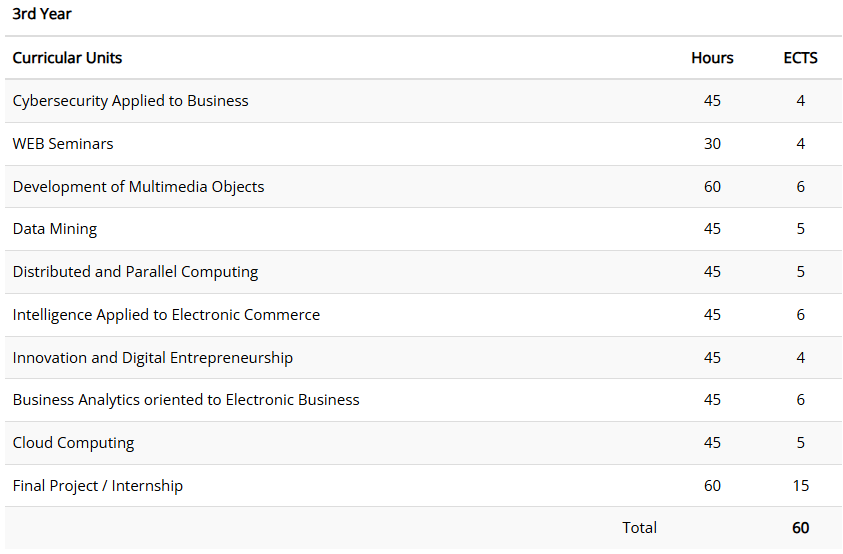Select Business Analytics oriented to Electronic Business
843x554 pixels.
(x=186, y=400)
